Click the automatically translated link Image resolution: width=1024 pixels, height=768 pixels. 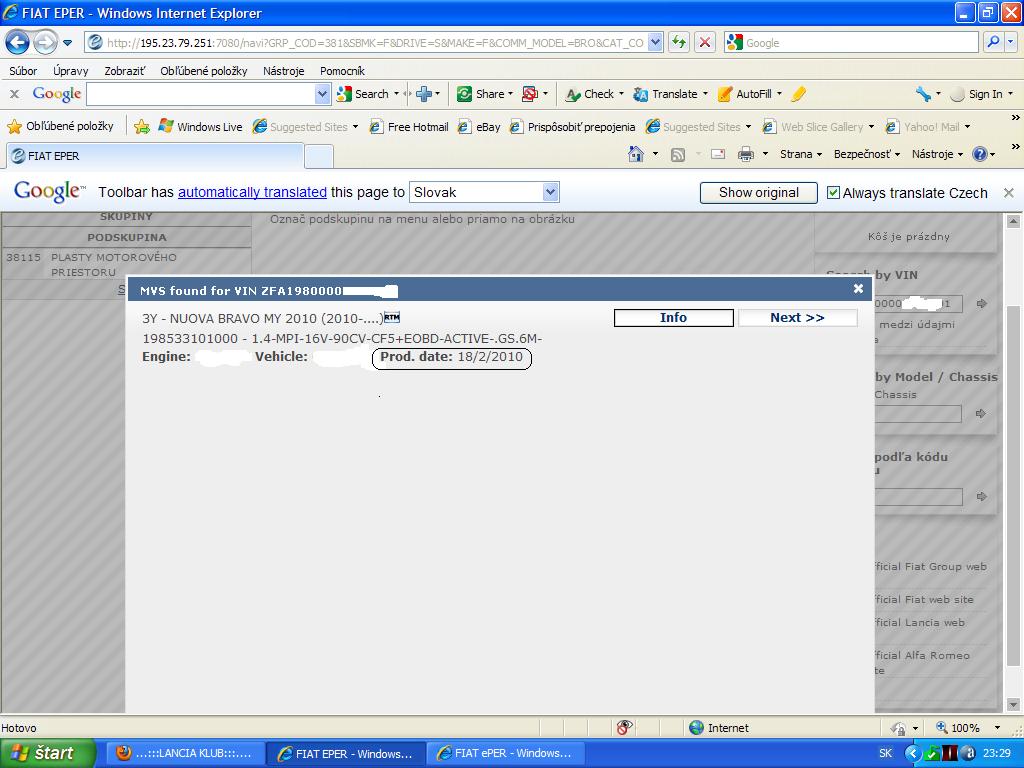252,192
